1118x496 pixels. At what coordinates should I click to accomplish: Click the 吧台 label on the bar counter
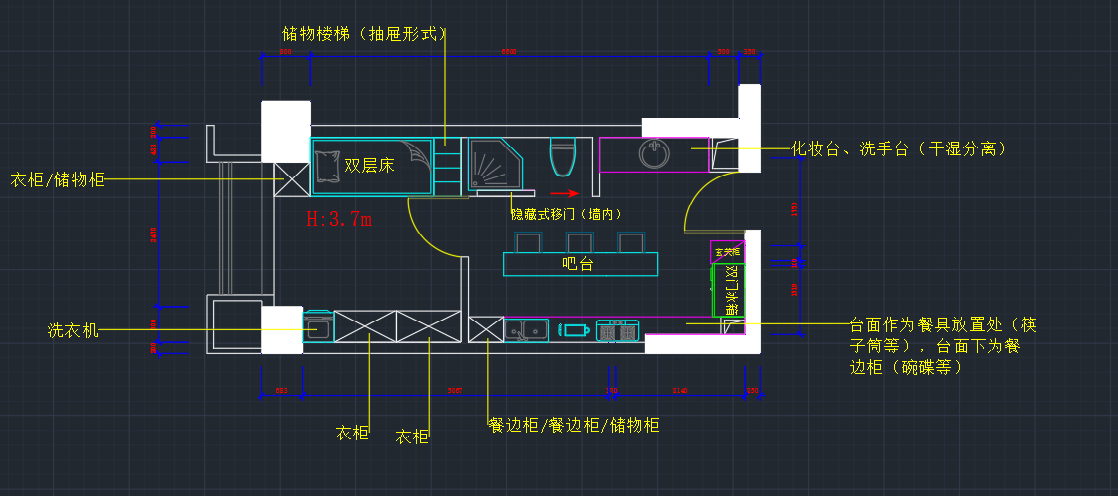[x=578, y=264]
